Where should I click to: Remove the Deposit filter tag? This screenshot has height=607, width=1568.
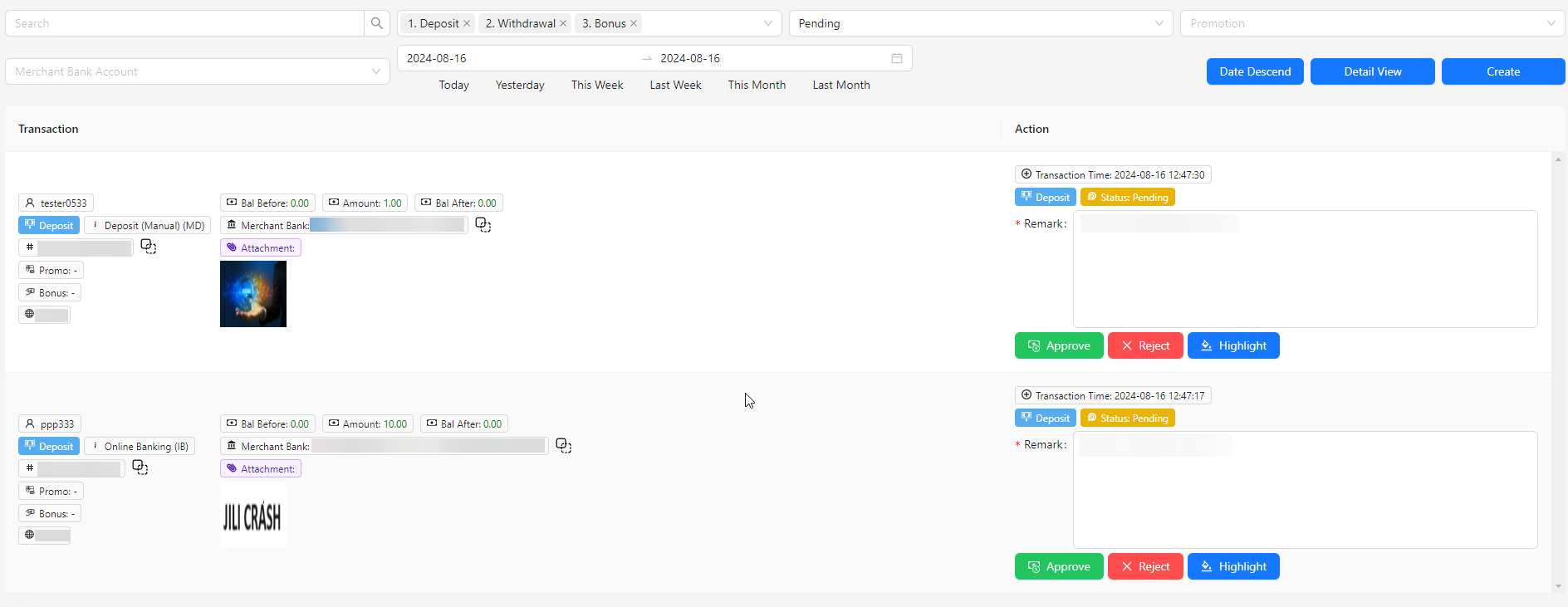(x=467, y=23)
